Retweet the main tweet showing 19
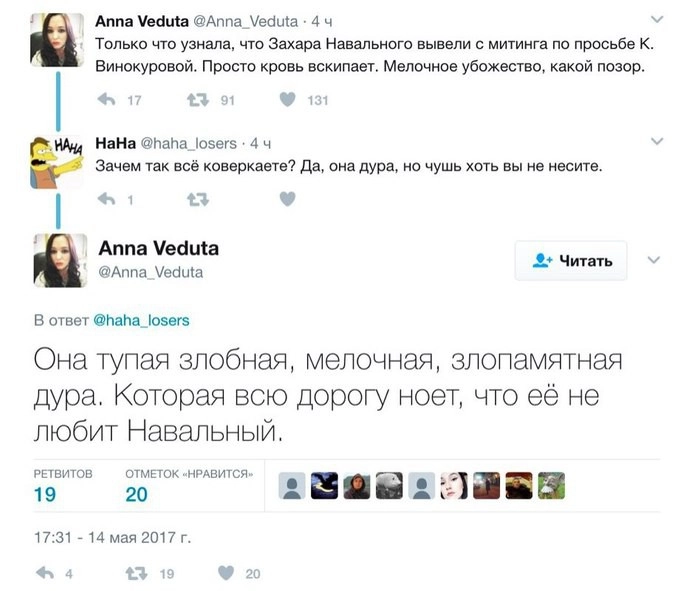Screen dimensions: 675x591 136,573
